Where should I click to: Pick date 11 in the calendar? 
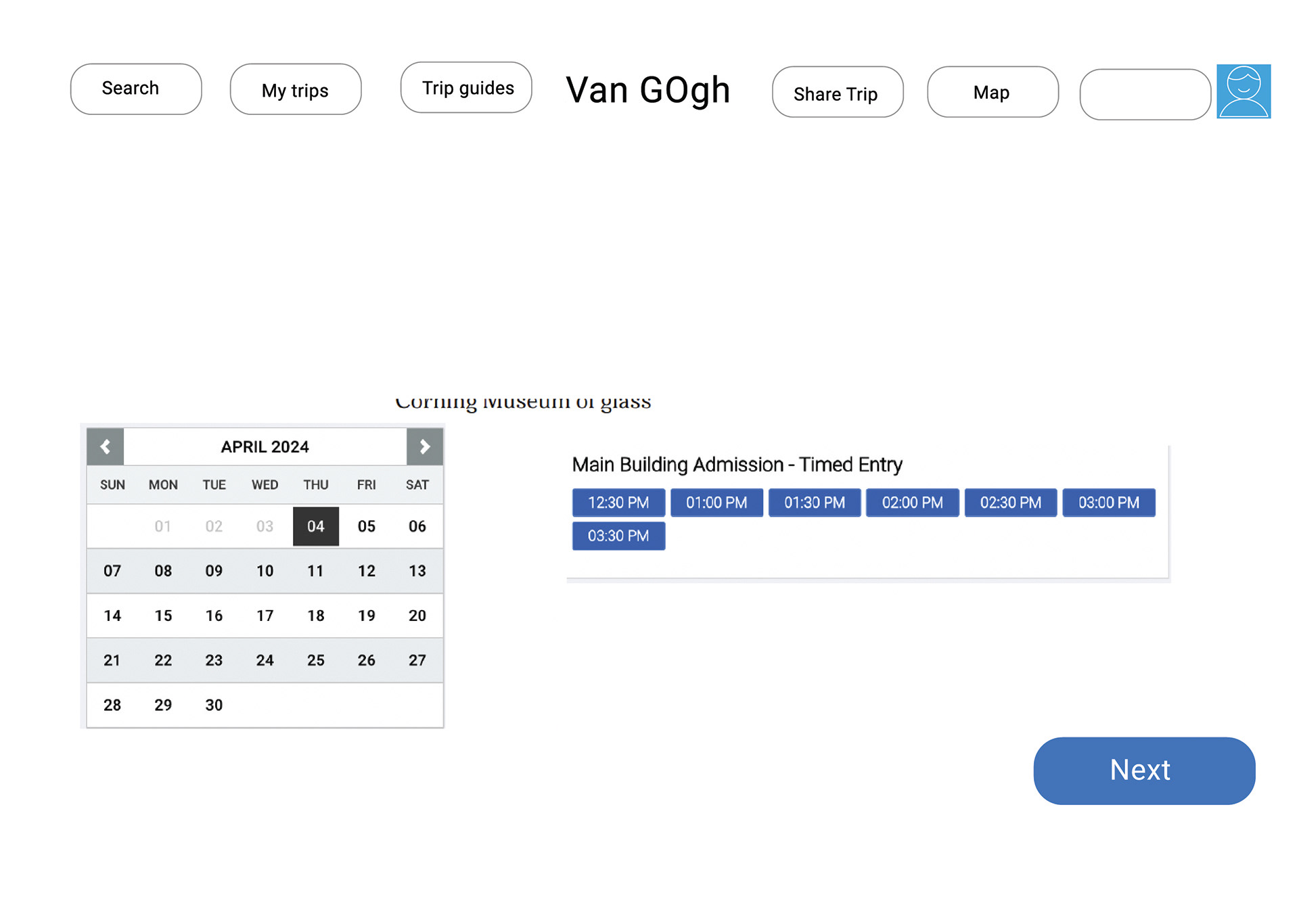click(316, 571)
